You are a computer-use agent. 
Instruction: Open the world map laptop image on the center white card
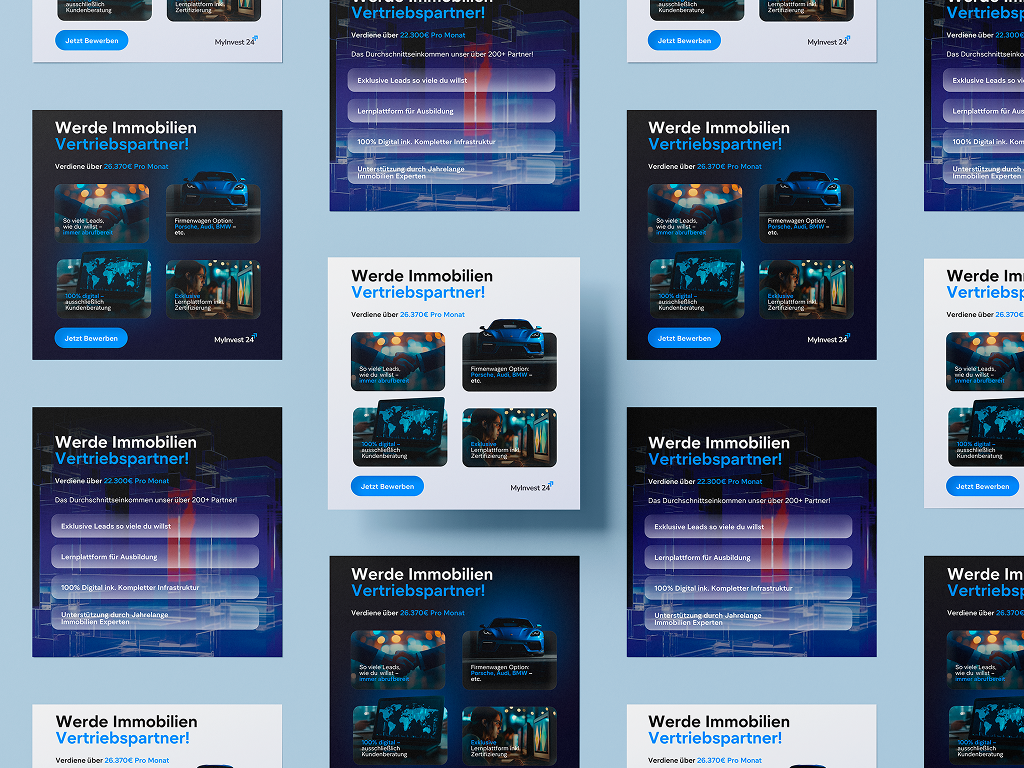[400, 432]
